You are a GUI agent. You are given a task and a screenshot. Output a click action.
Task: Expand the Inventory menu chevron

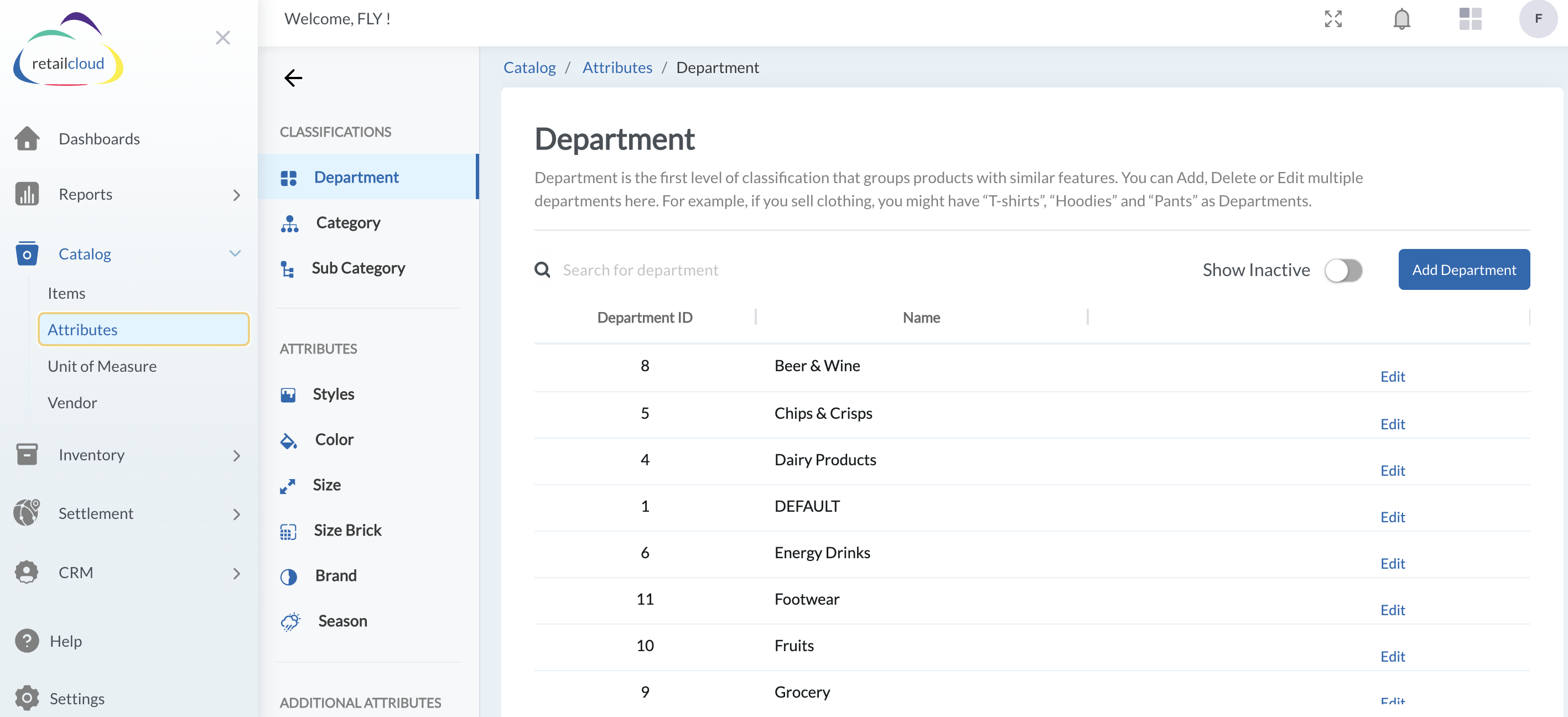point(236,455)
